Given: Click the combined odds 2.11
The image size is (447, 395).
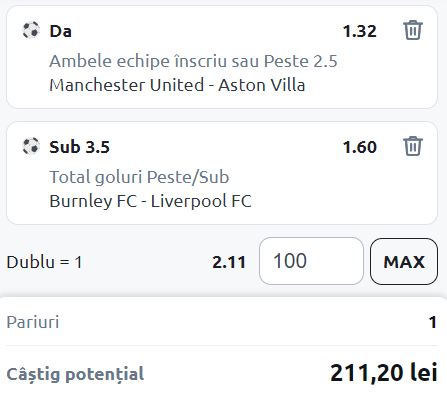Looking at the screenshot, I should (229, 262).
